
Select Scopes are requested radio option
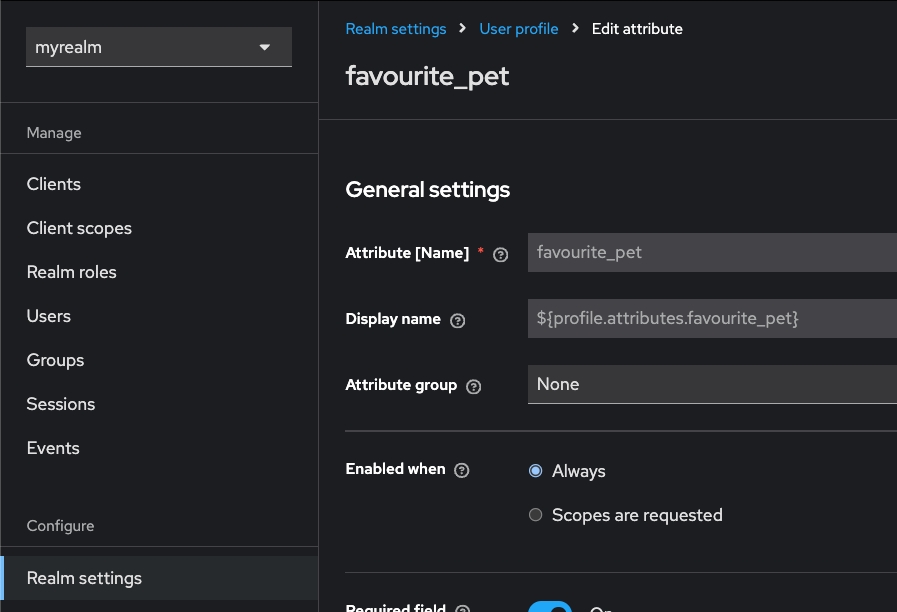[536, 515]
